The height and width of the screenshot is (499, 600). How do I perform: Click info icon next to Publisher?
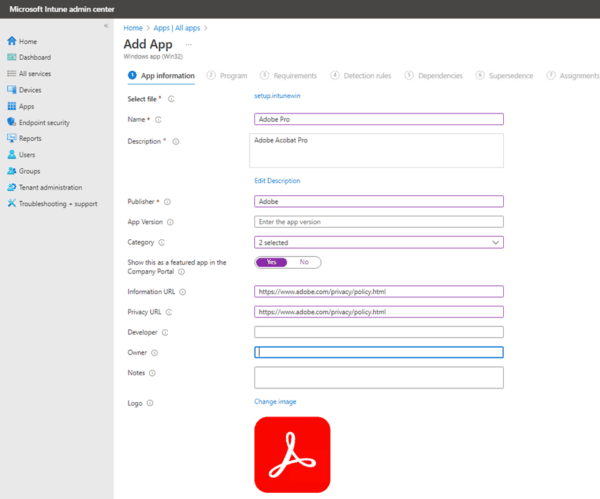tap(167, 202)
